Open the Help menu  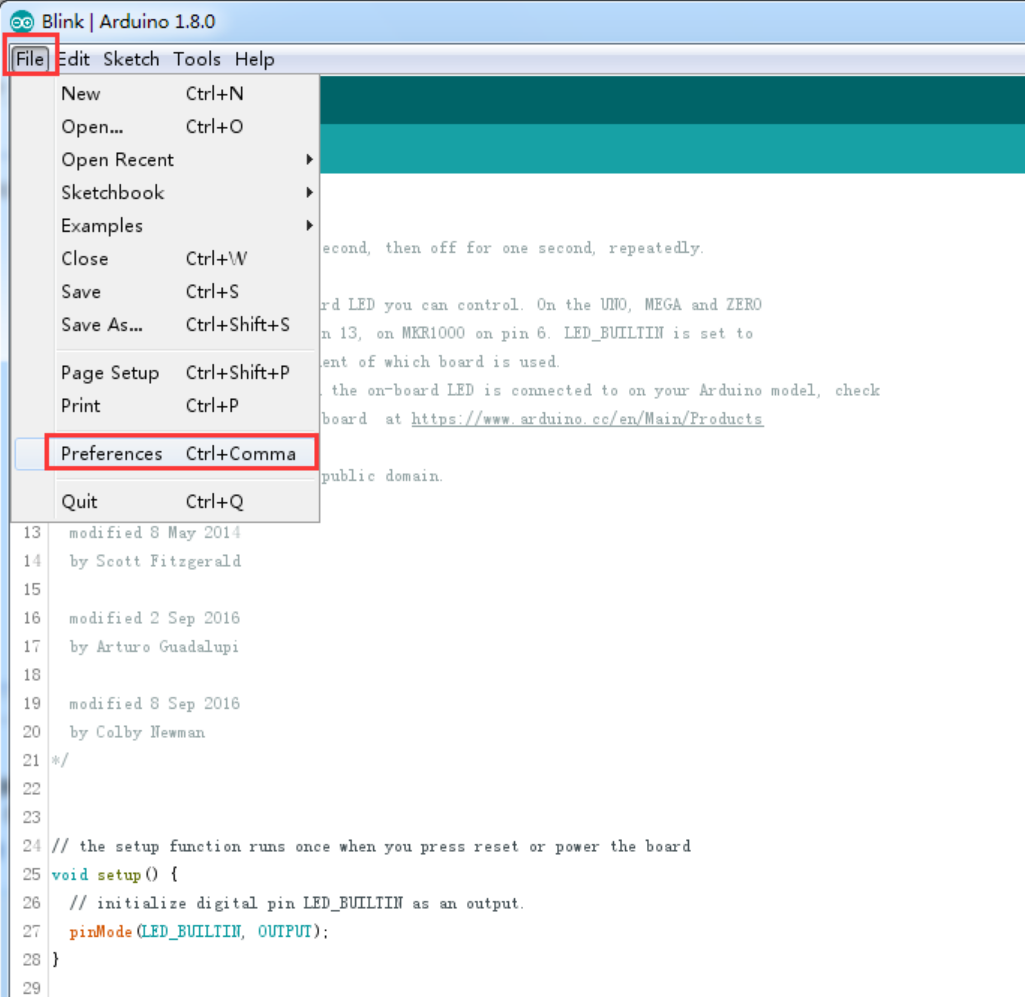click(255, 59)
